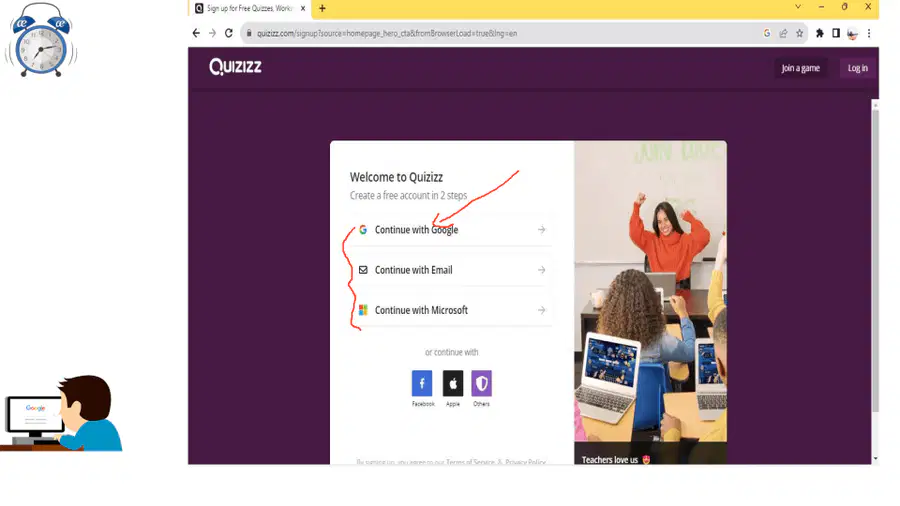This screenshot has height=506, width=900.
Task: Sign up with Facebook icon
Action: coord(422,383)
